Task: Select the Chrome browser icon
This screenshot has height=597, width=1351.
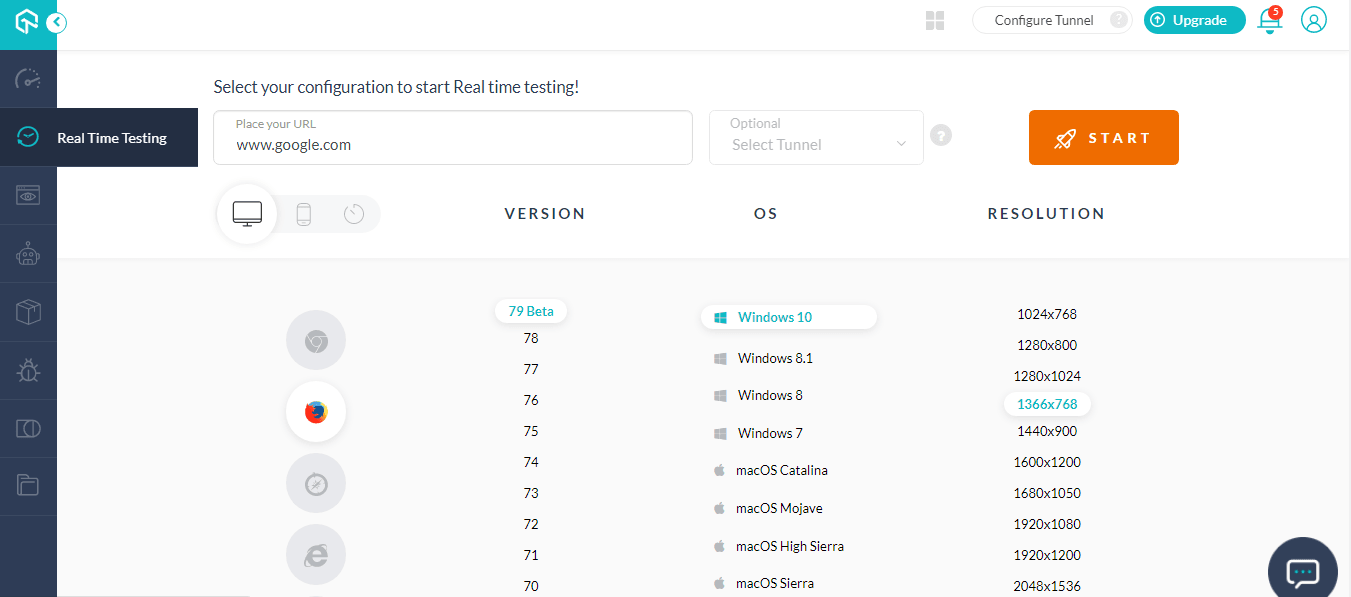Action: point(315,339)
